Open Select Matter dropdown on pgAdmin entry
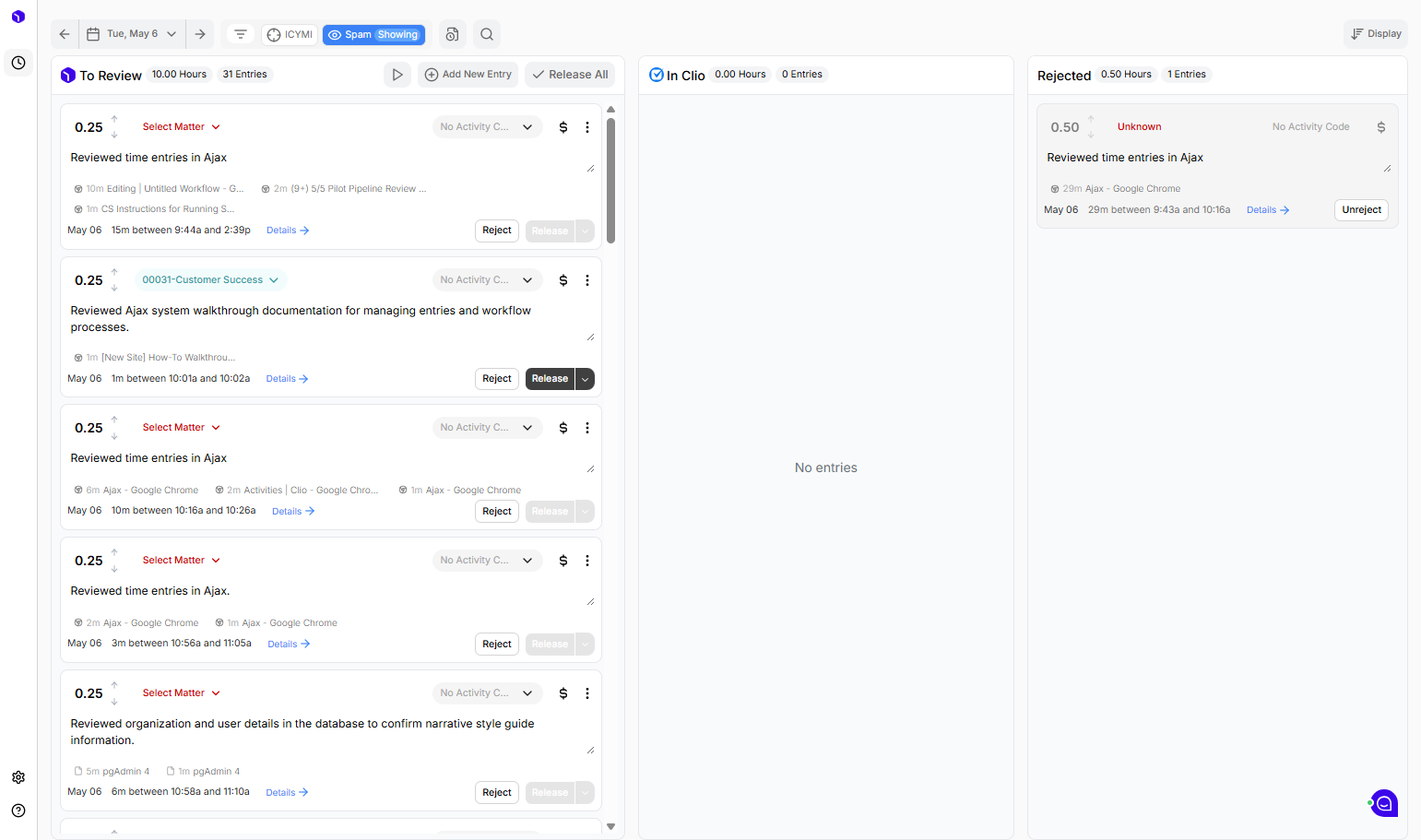Image resolution: width=1421 pixels, height=840 pixels. 181,693
